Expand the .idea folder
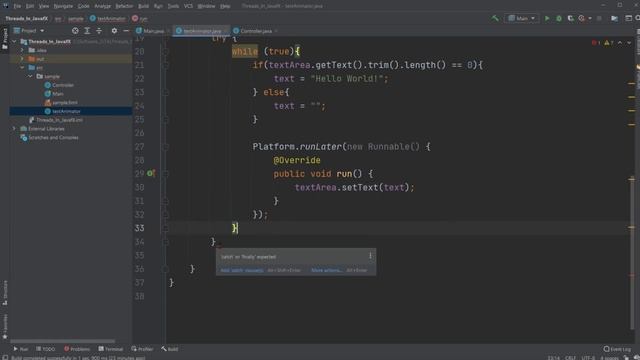640x360 pixels. tap(22, 50)
